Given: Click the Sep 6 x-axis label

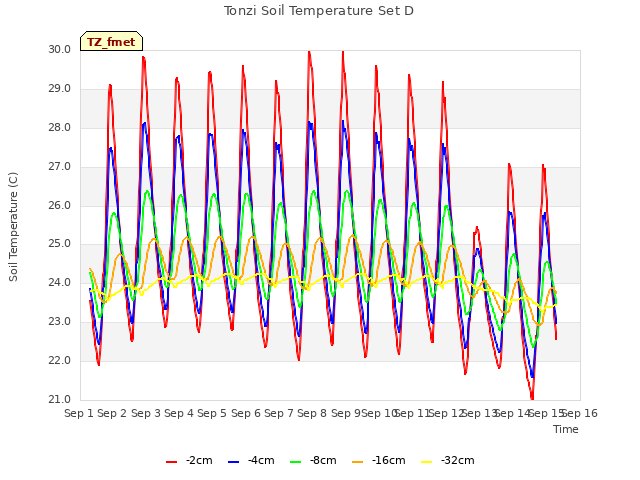Looking at the screenshot, I should coord(246,413).
